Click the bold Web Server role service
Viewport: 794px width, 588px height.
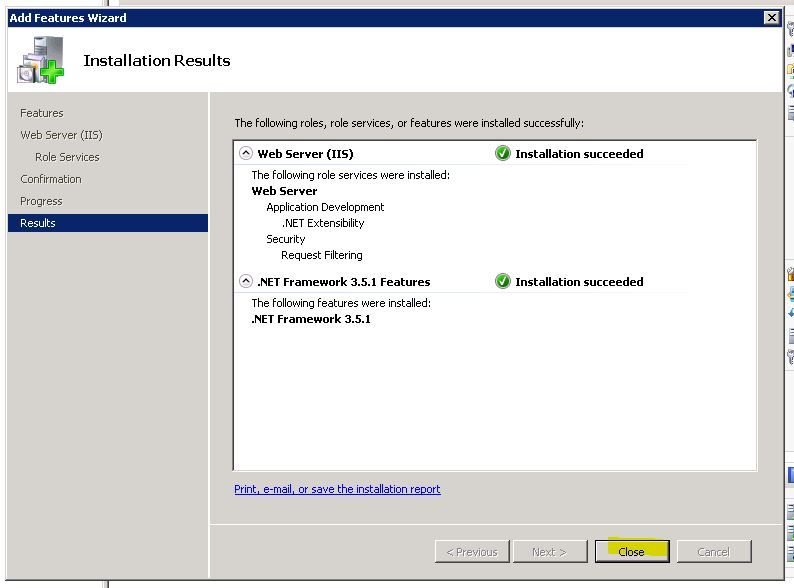click(284, 191)
